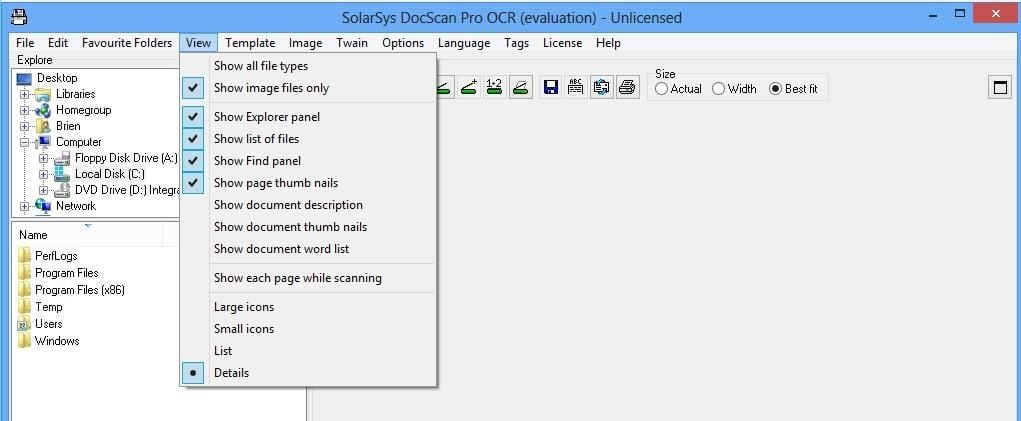
Task: Open the License menu
Action: [563, 43]
